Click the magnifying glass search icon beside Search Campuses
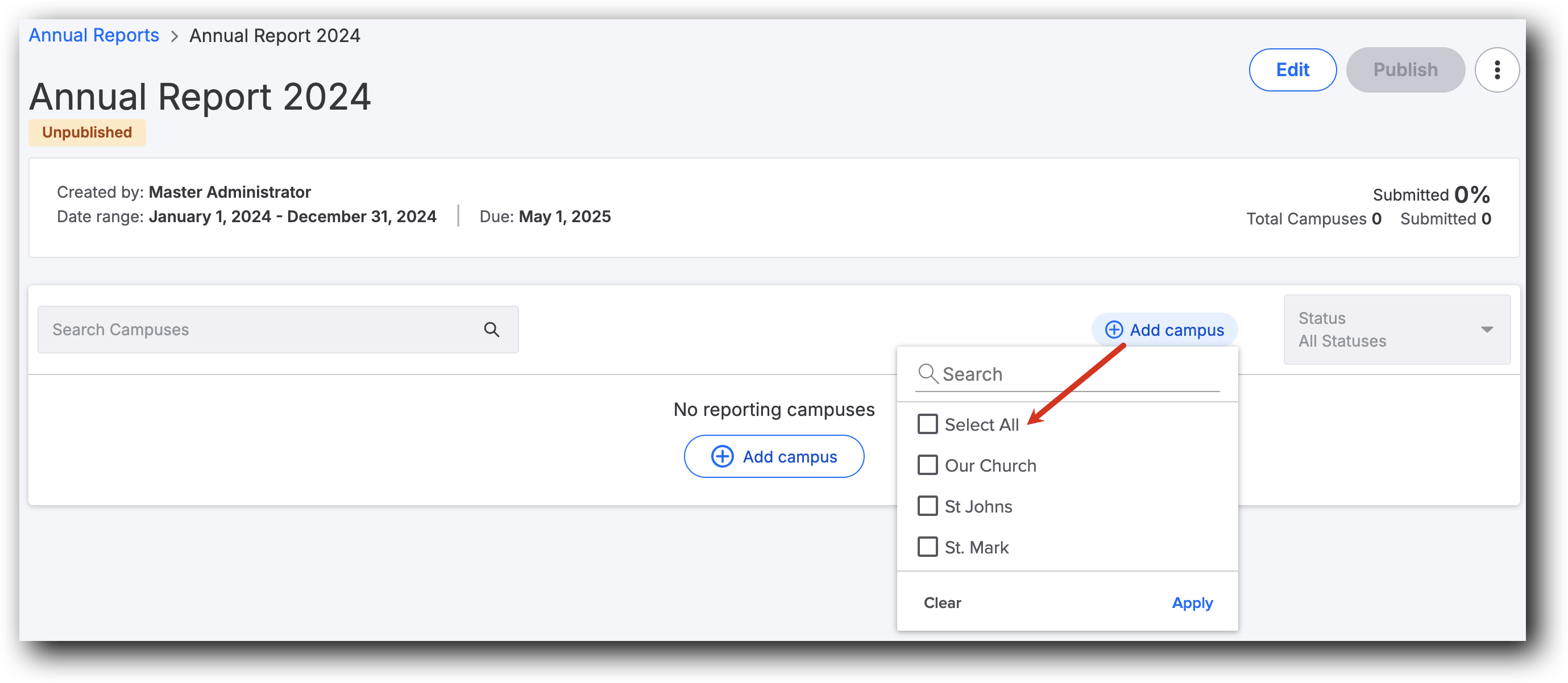This screenshot has height=683, width=1568. tap(491, 329)
